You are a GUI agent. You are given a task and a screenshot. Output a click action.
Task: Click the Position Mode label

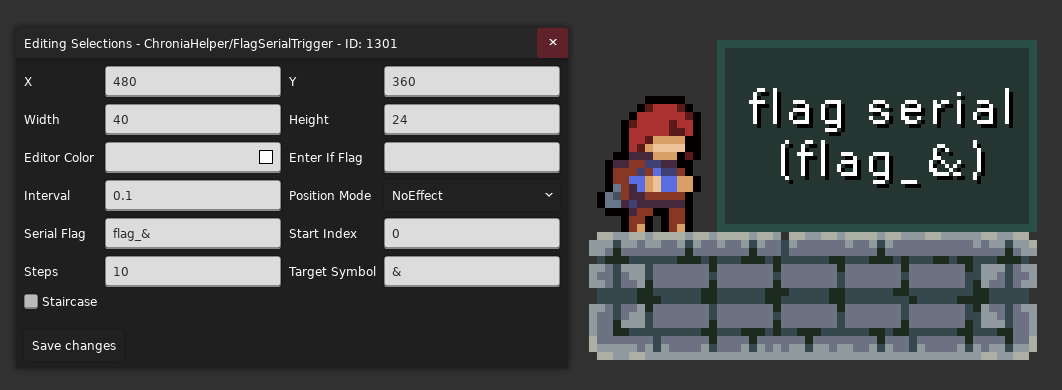click(330, 196)
